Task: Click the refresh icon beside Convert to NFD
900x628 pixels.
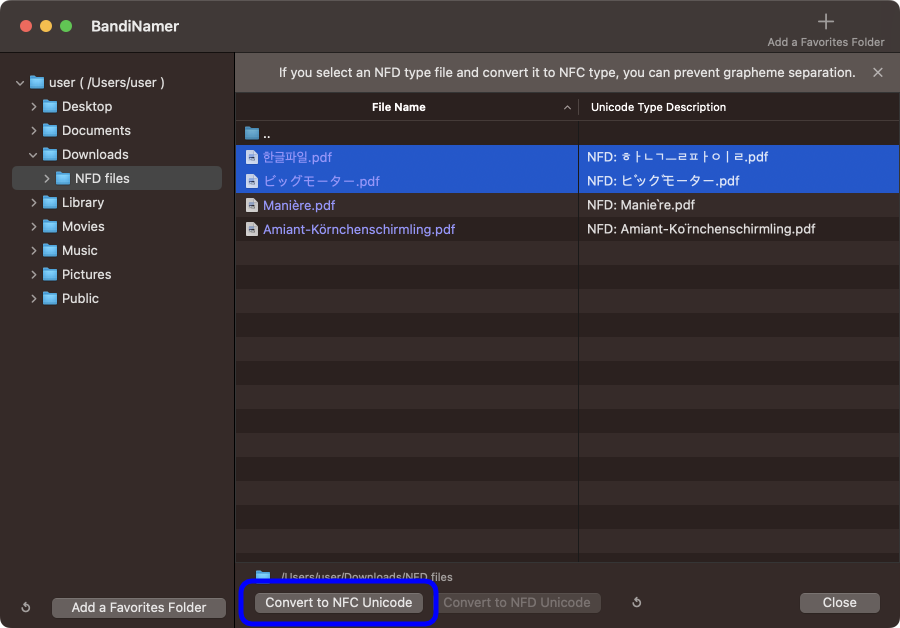Action: click(636, 603)
